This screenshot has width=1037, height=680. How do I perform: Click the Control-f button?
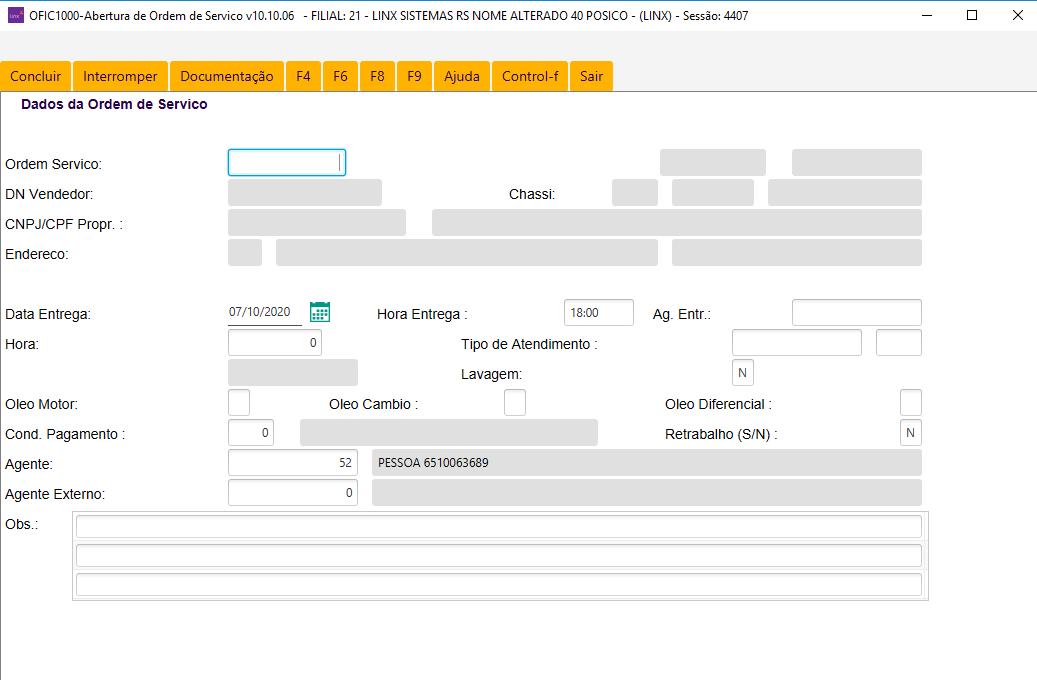530,76
